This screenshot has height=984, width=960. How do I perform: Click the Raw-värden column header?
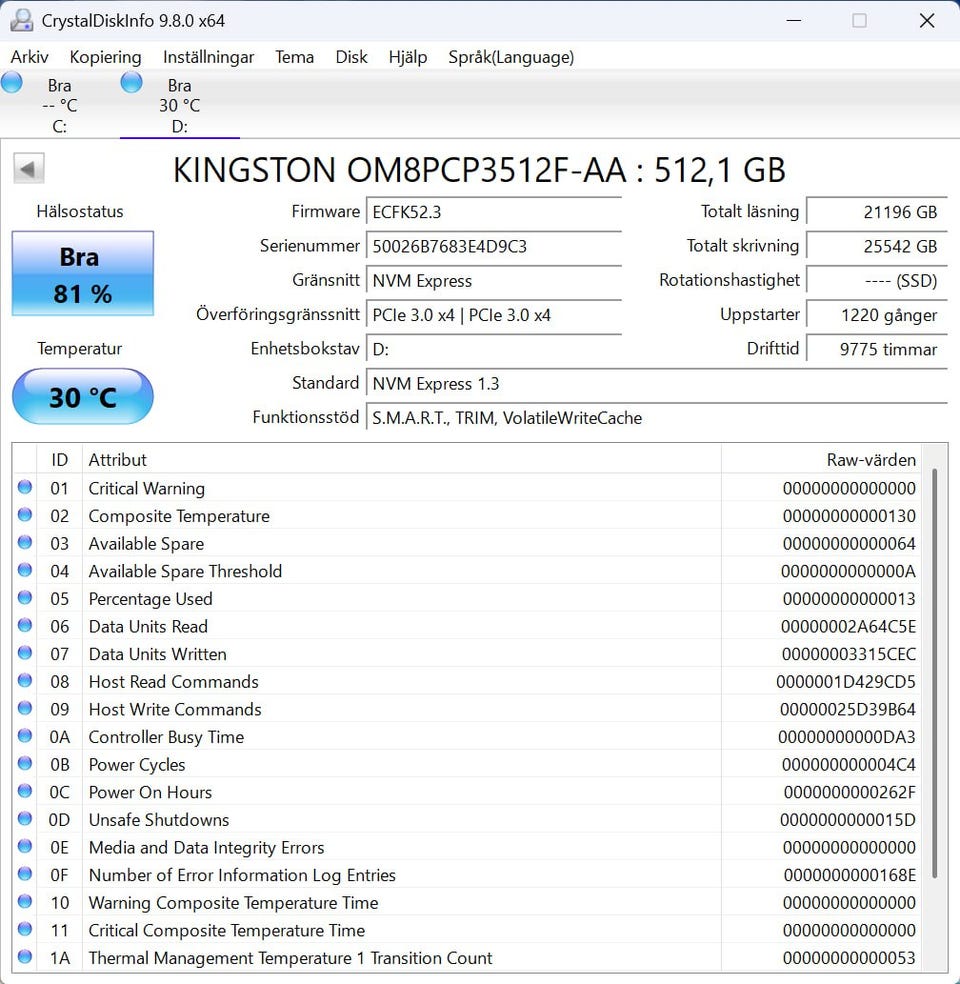[x=821, y=460]
